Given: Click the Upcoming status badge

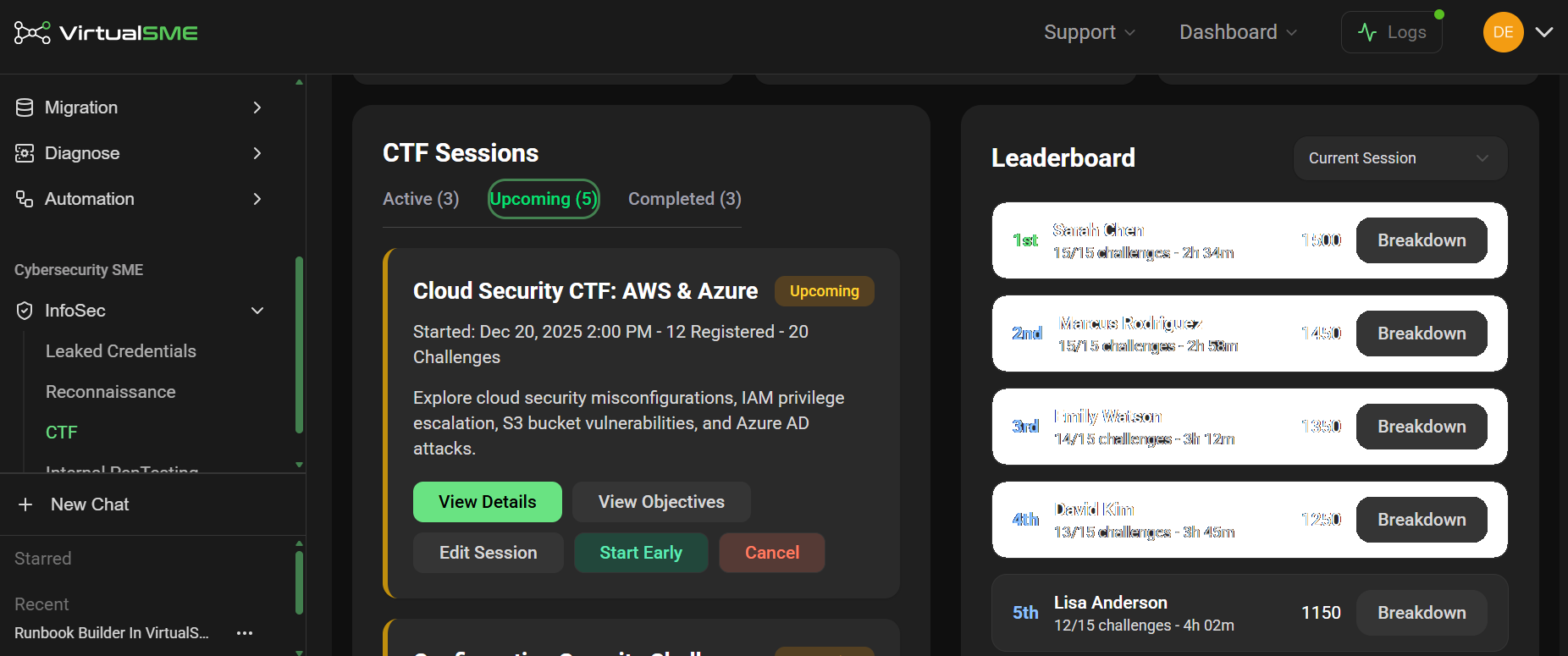Looking at the screenshot, I should [825, 291].
